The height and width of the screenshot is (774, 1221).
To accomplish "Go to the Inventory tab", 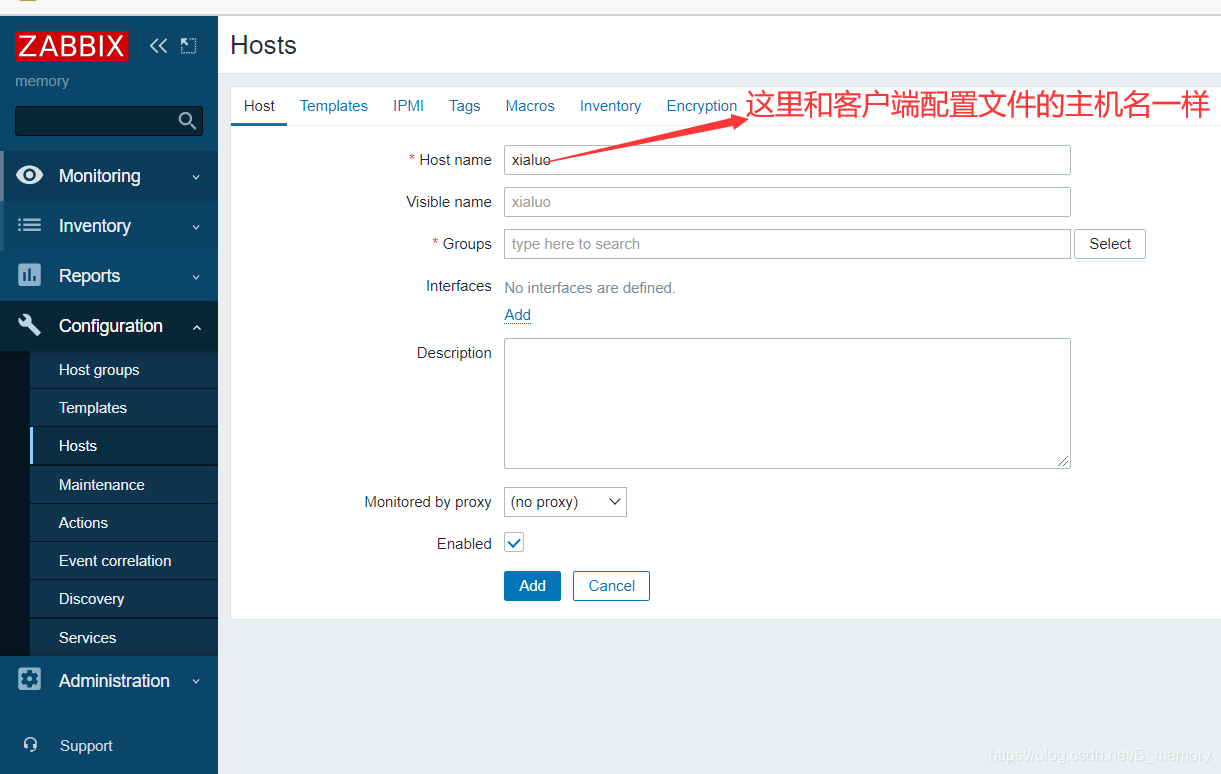I will click(610, 106).
